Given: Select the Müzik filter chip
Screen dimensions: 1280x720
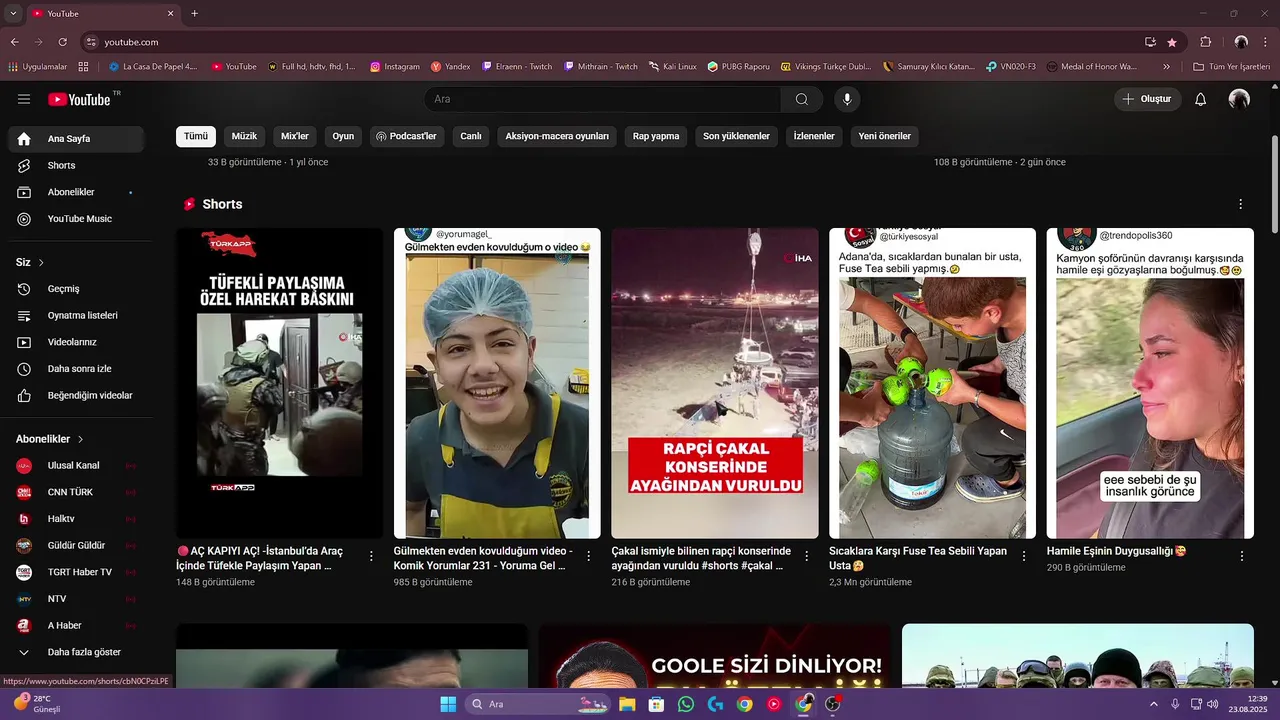Looking at the screenshot, I should pos(244,136).
